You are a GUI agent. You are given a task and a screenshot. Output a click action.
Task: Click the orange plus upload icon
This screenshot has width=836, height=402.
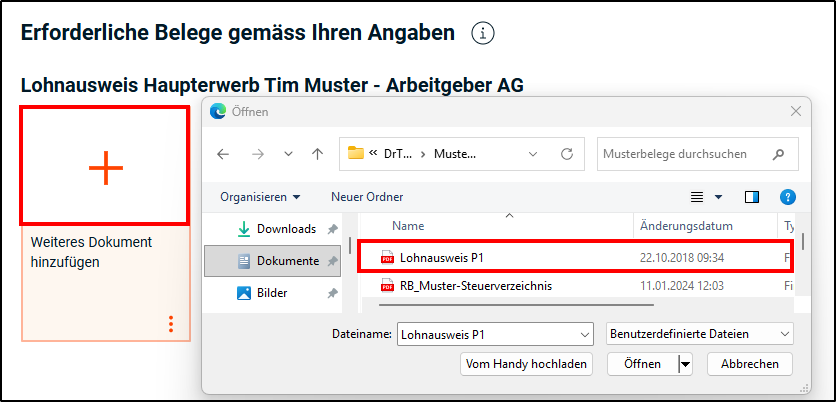click(x=105, y=168)
